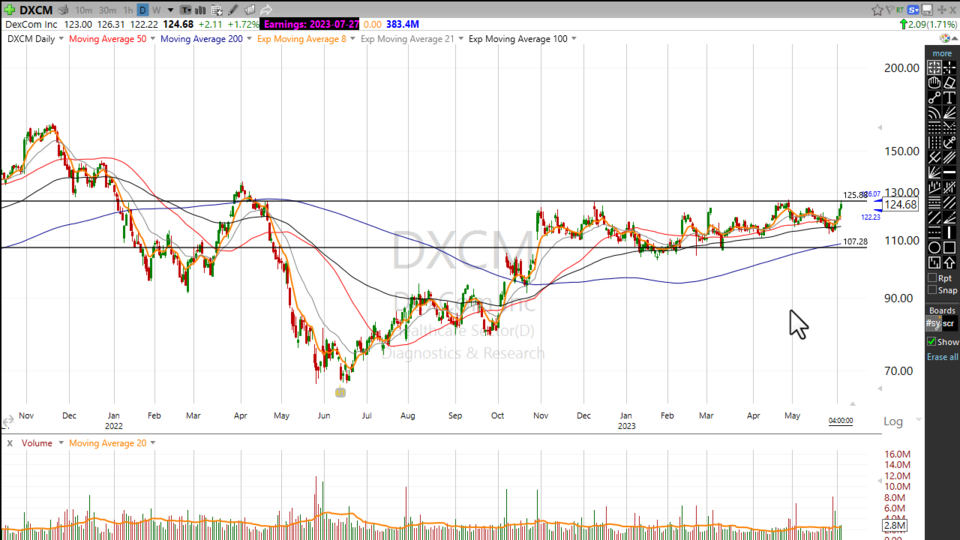Select the parallel channel lines tool
960x540 pixels.
[x=949, y=158]
